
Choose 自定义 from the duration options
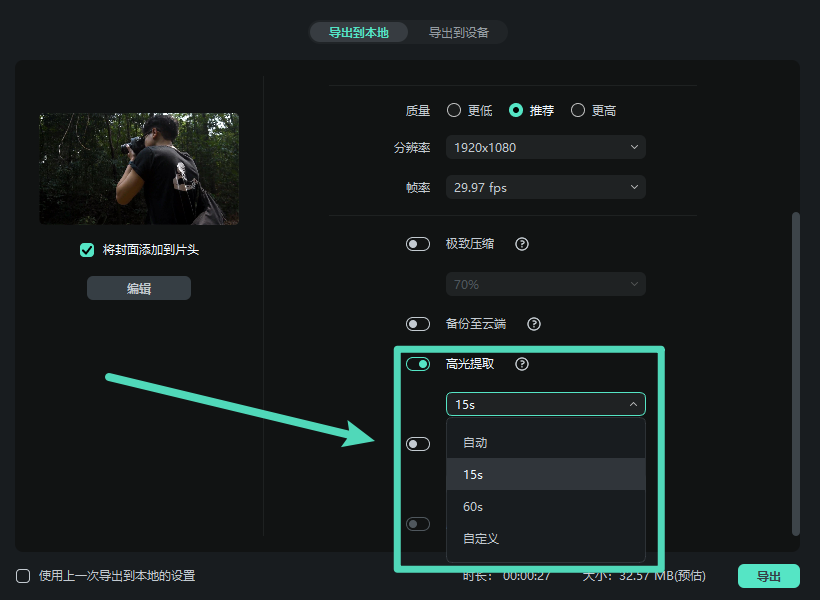tap(545, 538)
